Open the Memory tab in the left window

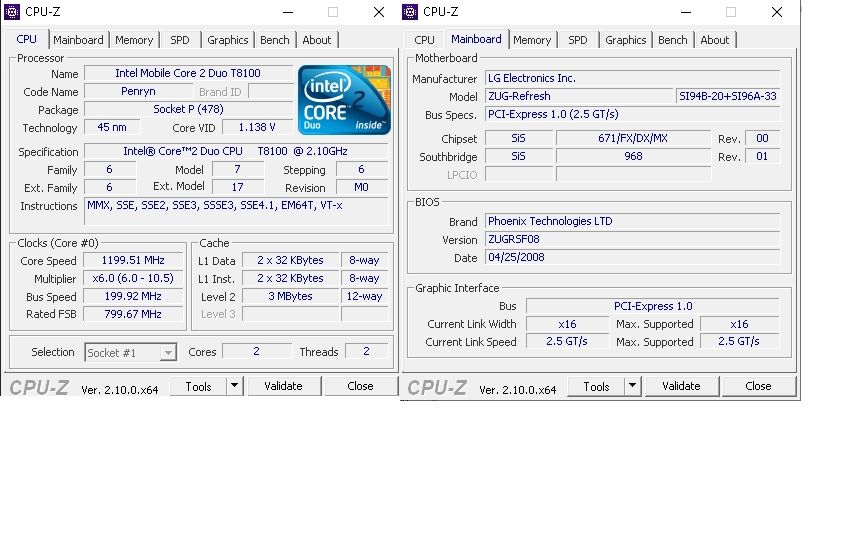(134, 40)
